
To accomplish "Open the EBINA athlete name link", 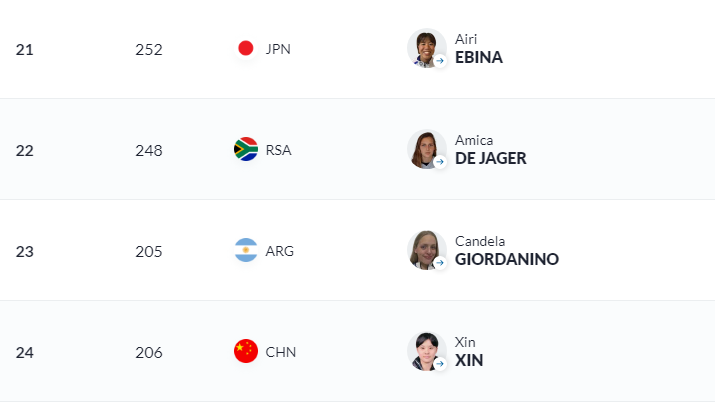I will pos(479,57).
